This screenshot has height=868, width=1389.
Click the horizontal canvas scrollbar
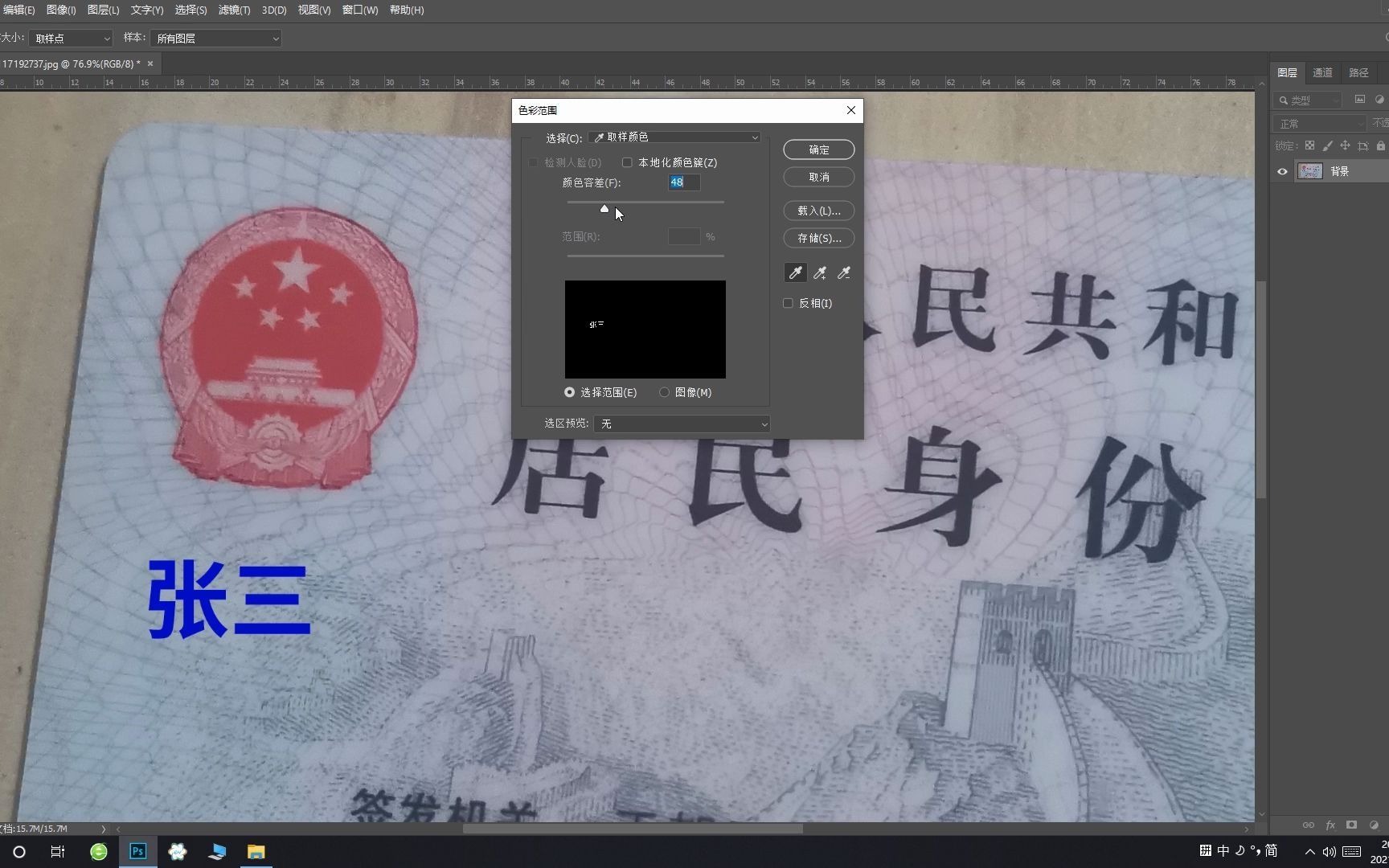pyautogui.click(x=633, y=829)
